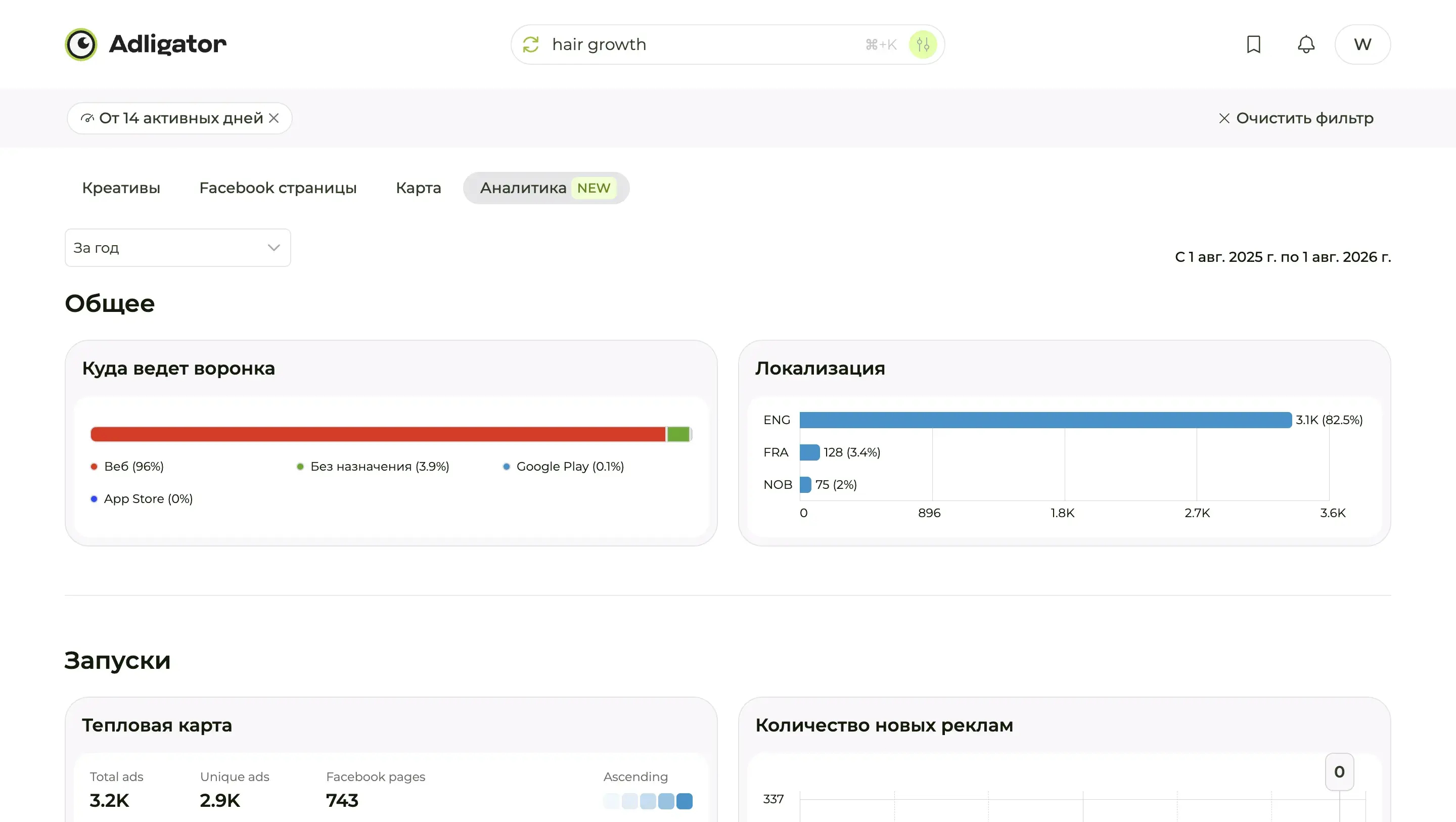Click the 'Total ads' 3.2K value
Viewport: 1456px width, 822px height.
pos(110,800)
